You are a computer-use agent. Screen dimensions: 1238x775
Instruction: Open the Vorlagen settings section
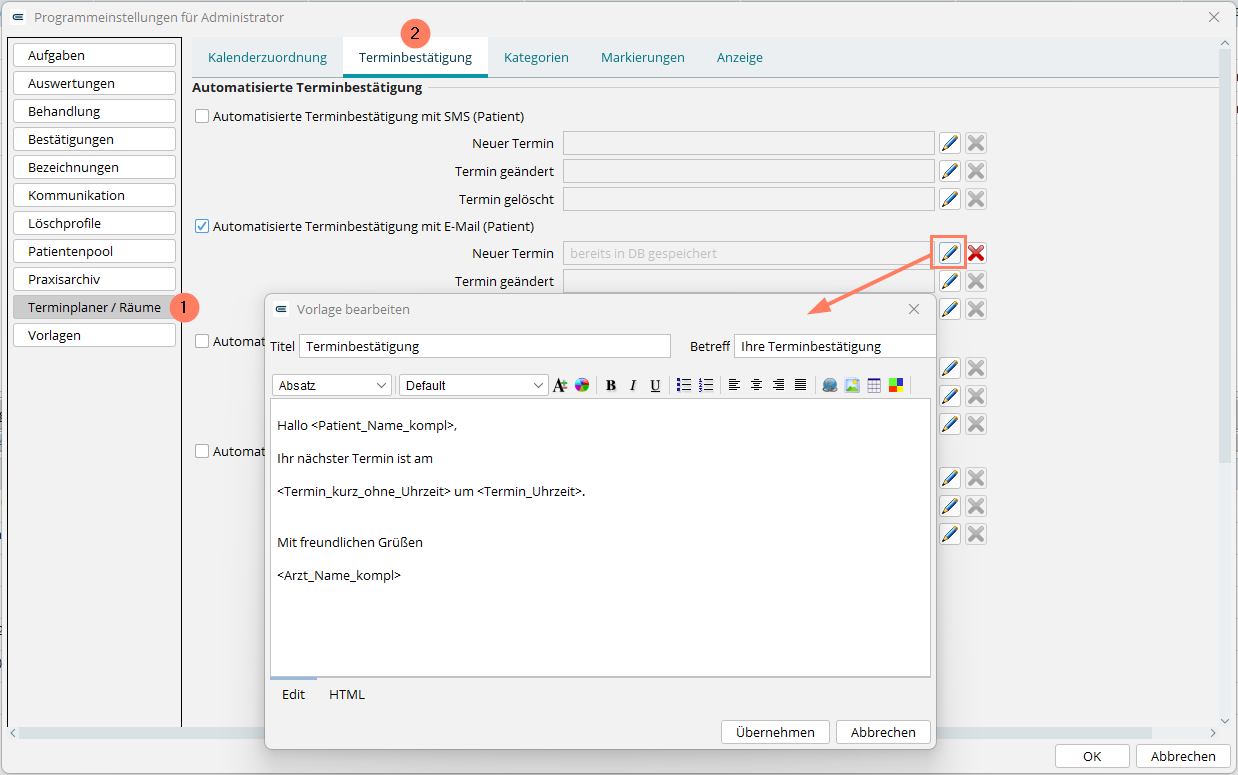[95, 335]
